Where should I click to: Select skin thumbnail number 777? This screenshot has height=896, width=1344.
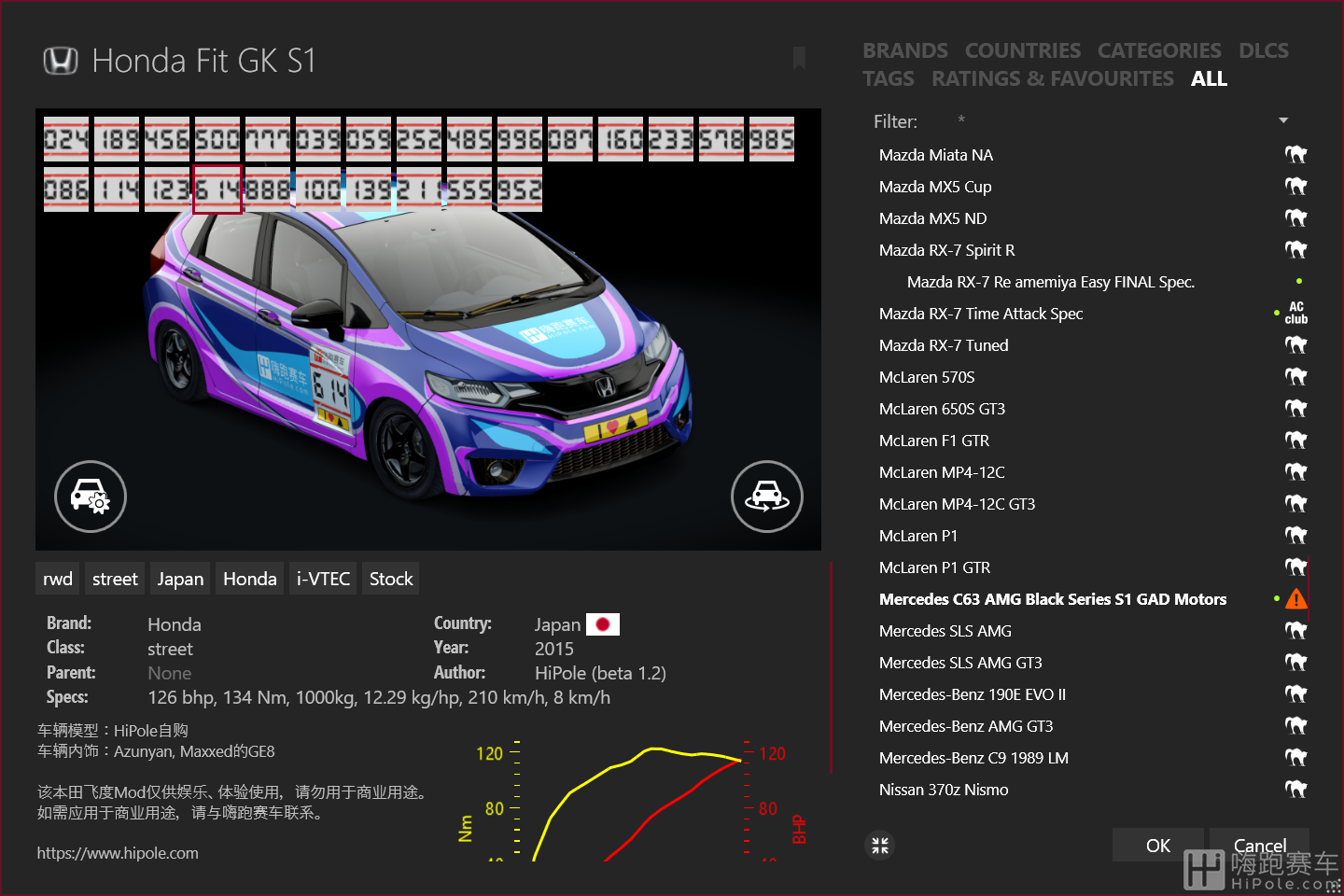click(x=268, y=139)
